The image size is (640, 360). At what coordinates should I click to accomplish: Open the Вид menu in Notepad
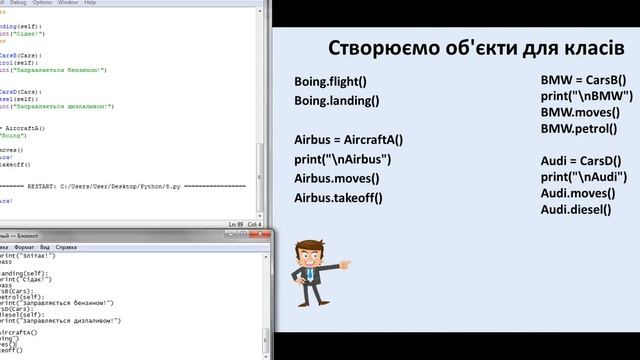pos(44,247)
